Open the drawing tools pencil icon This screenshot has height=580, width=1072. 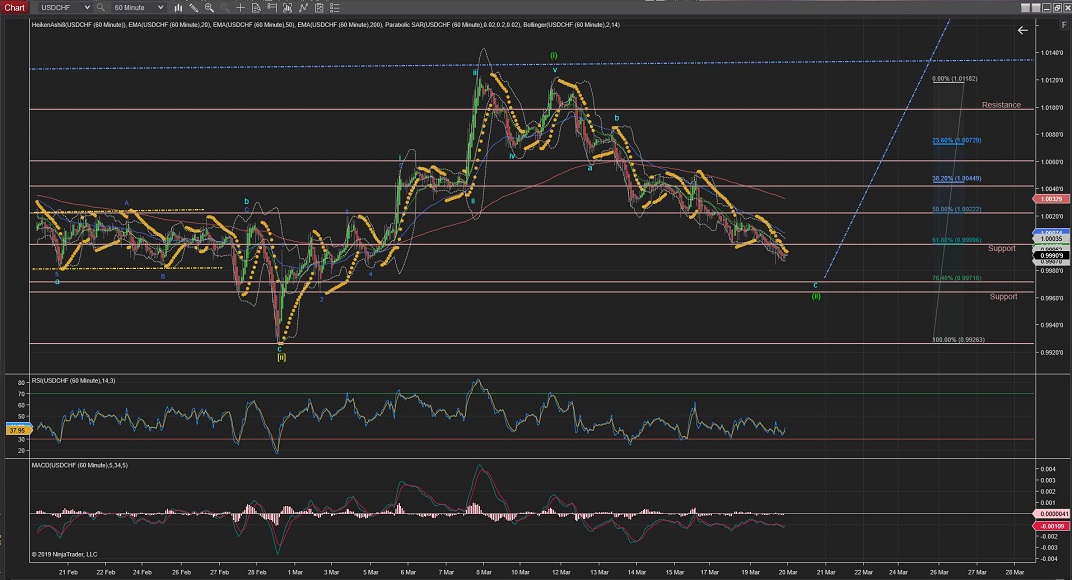tap(194, 8)
